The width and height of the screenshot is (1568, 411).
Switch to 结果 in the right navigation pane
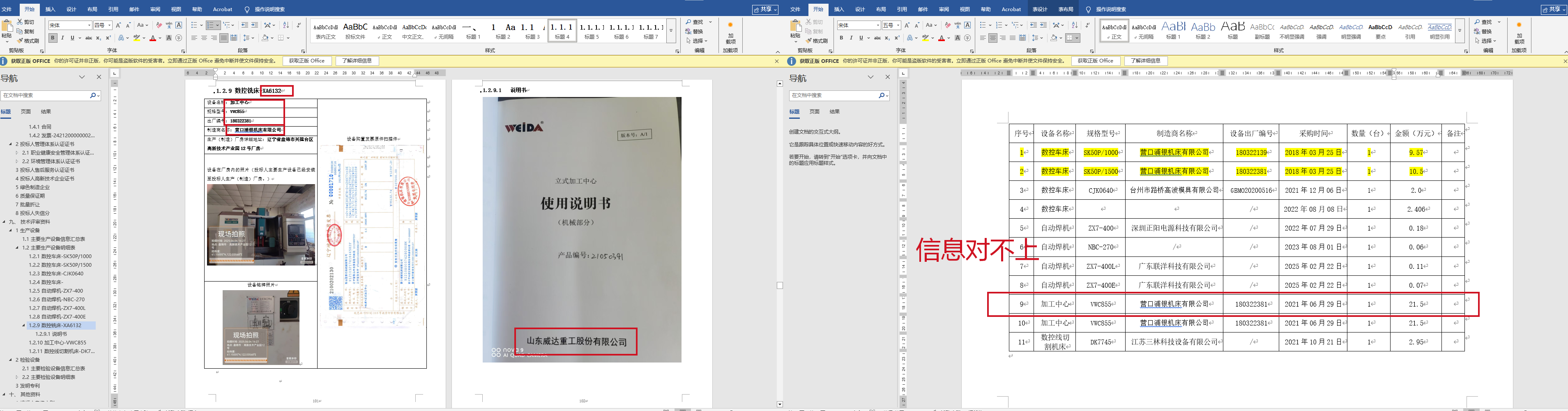tap(834, 111)
